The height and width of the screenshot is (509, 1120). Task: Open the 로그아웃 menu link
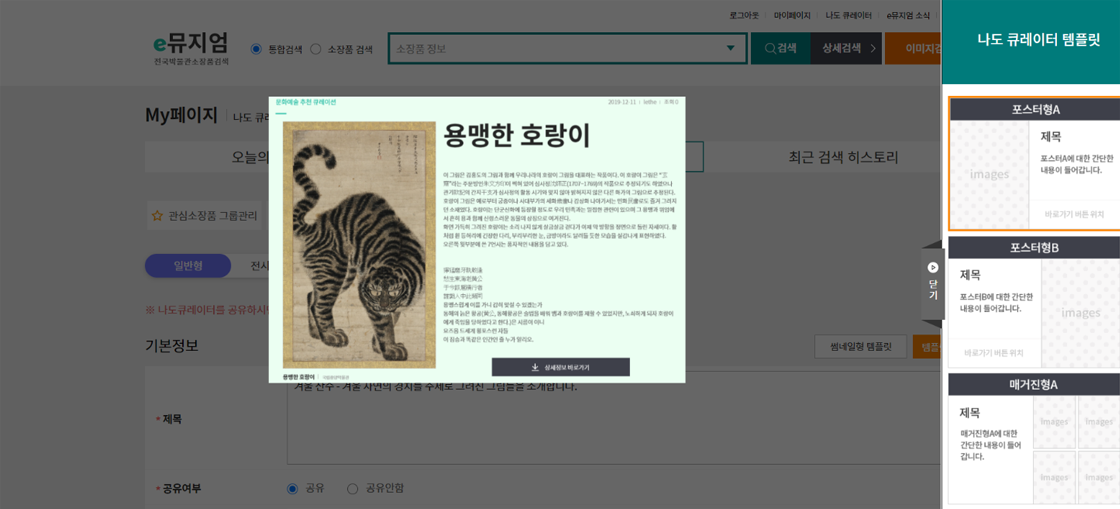[744, 14]
